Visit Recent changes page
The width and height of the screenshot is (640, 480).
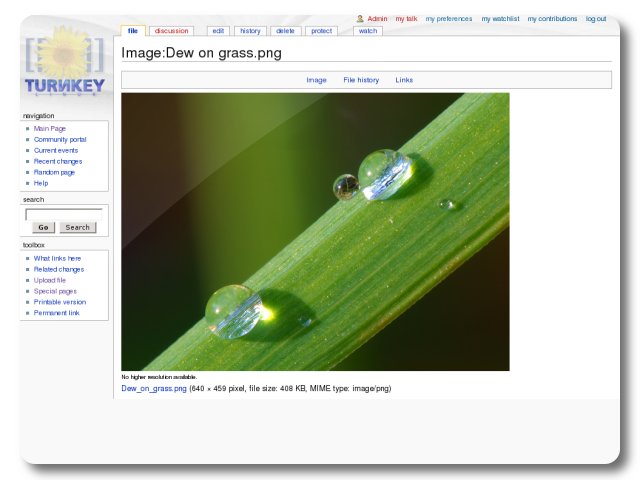[x=58, y=161]
